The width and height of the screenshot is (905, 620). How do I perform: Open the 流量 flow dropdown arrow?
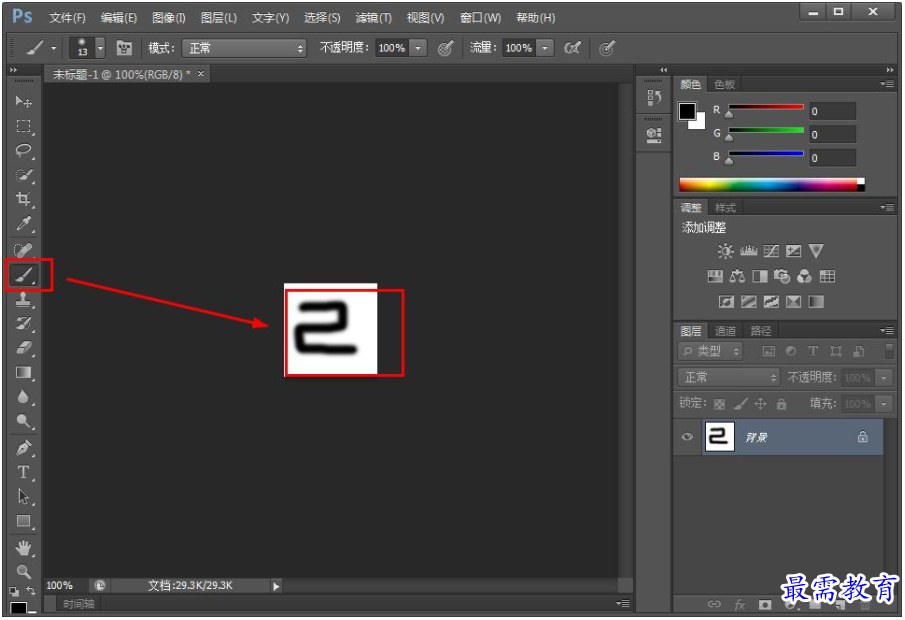[545, 48]
